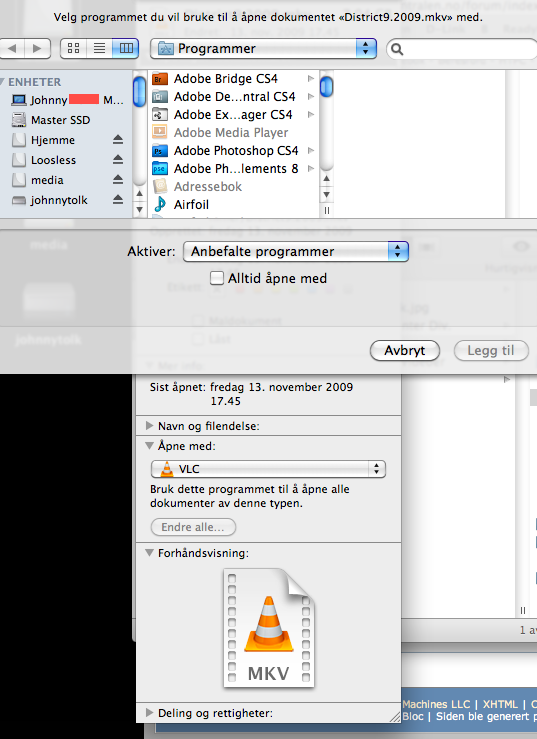Screen dimensions: 537x739
Task: Collapse the Forhåndsvisning section
Action: click(x=149, y=552)
